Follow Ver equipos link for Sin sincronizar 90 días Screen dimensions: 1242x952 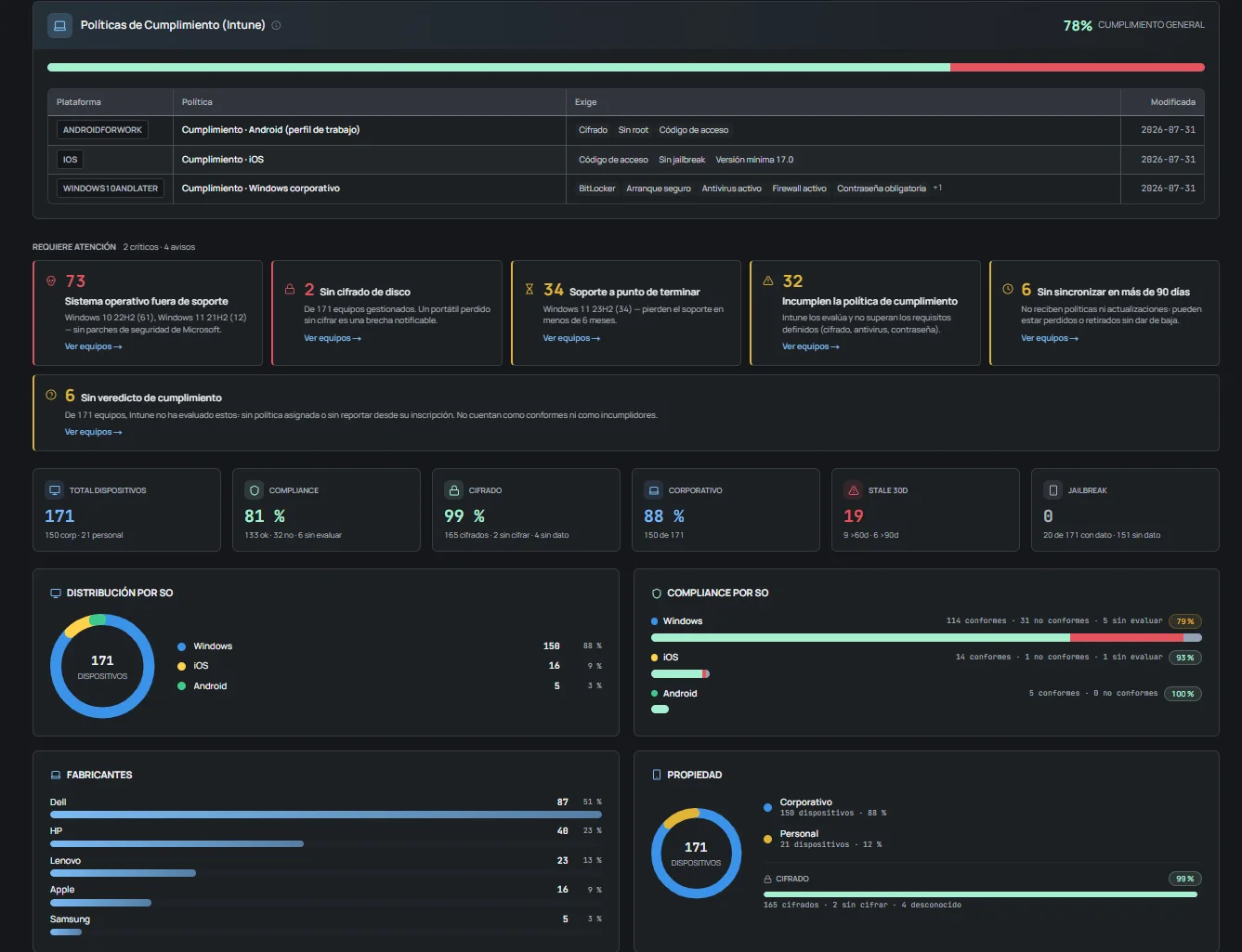coord(1050,338)
